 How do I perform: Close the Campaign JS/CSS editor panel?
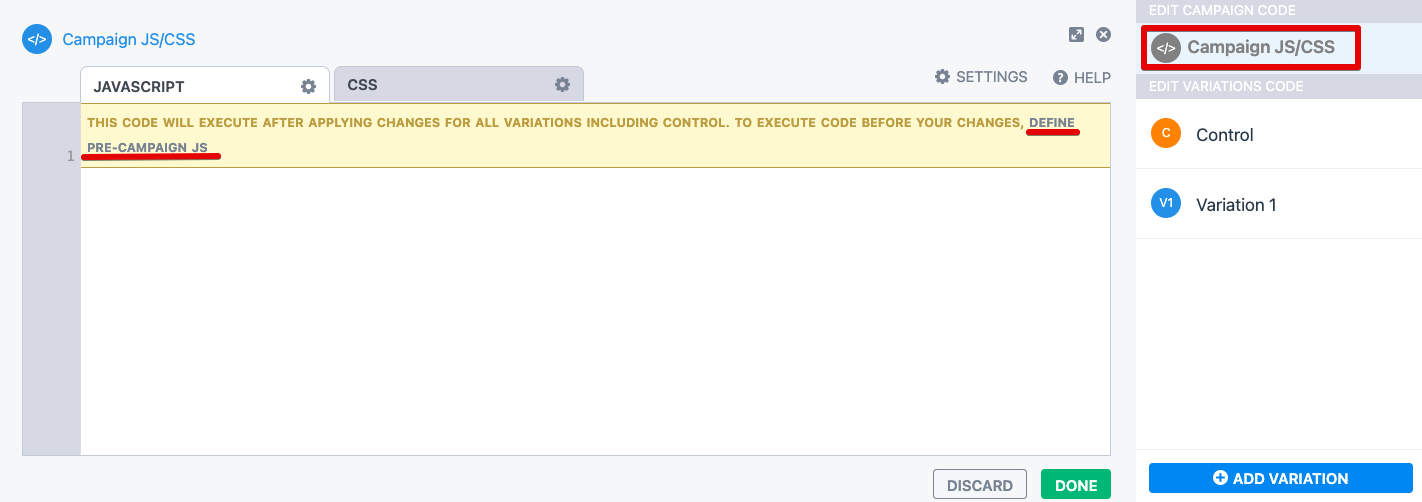[x=1104, y=35]
